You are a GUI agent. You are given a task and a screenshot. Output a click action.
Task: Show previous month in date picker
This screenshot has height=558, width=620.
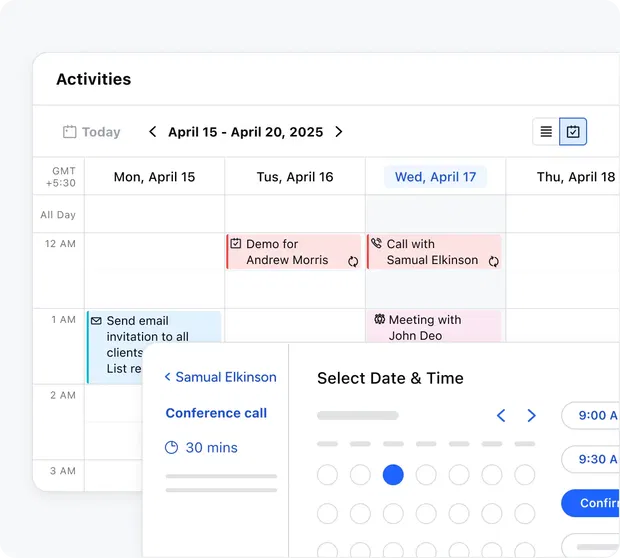point(501,415)
